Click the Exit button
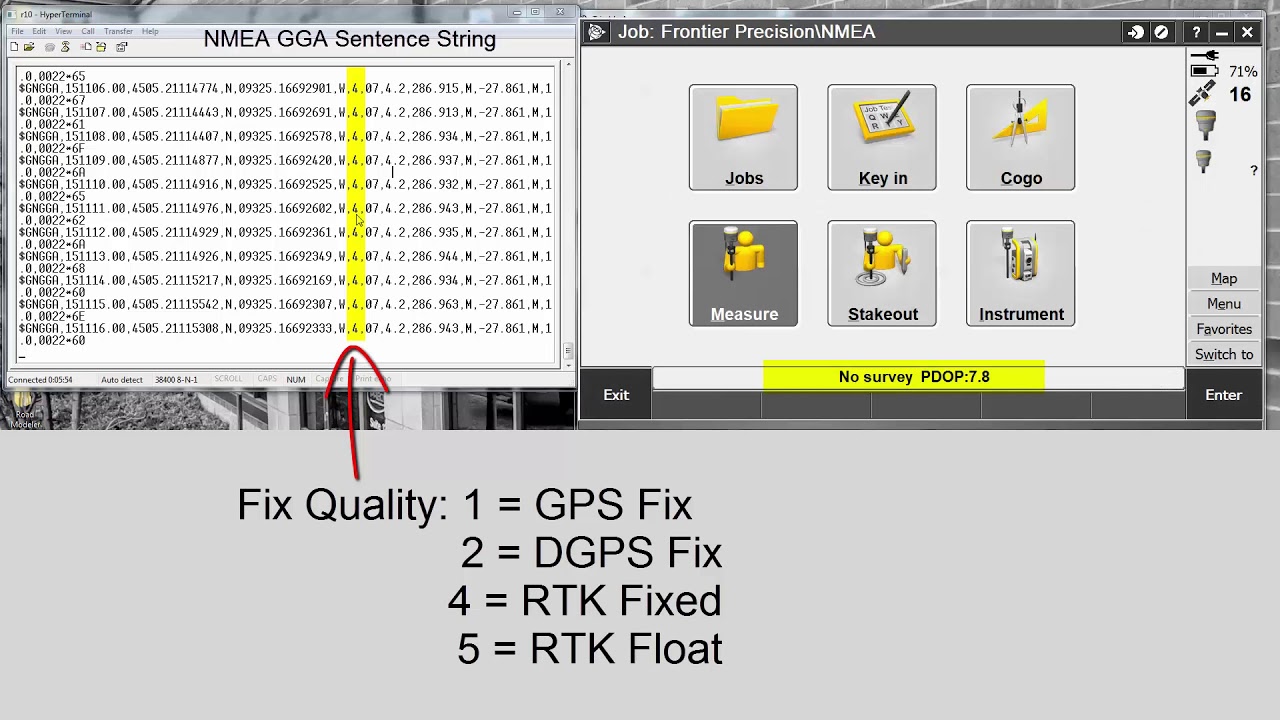This screenshot has height=720, width=1280. 616,395
